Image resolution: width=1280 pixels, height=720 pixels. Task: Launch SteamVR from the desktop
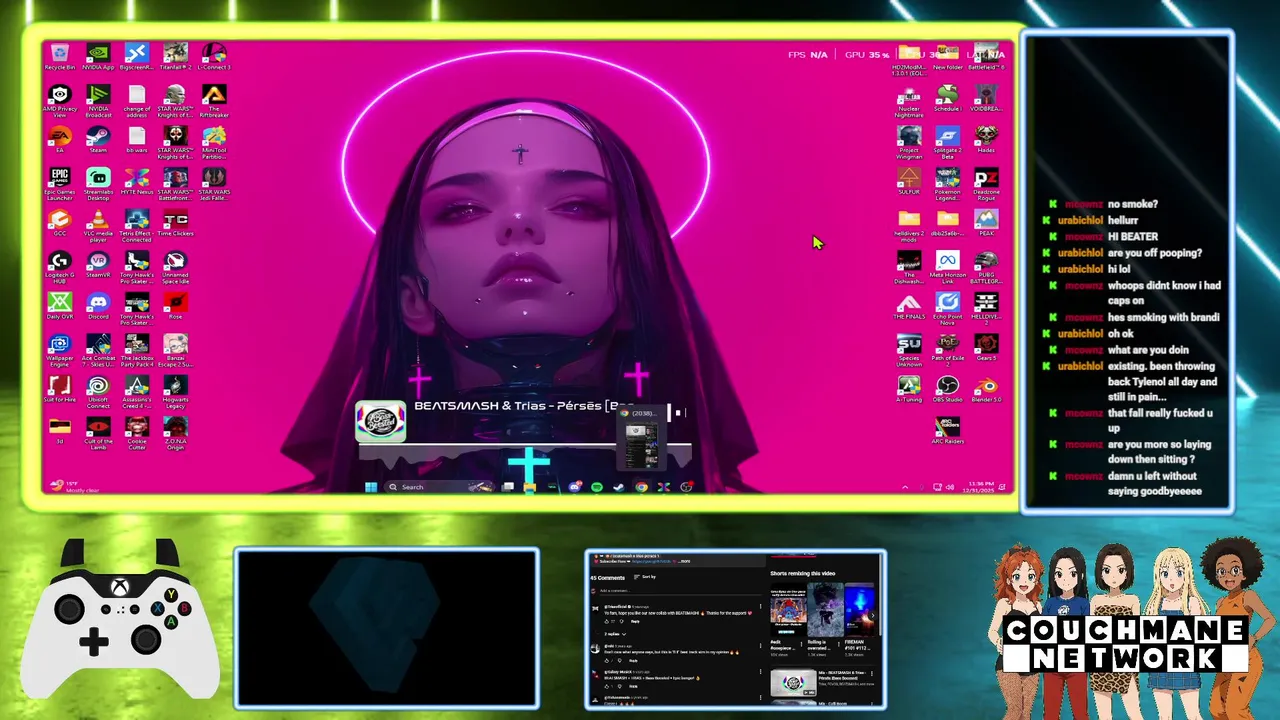tap(98, 265)
